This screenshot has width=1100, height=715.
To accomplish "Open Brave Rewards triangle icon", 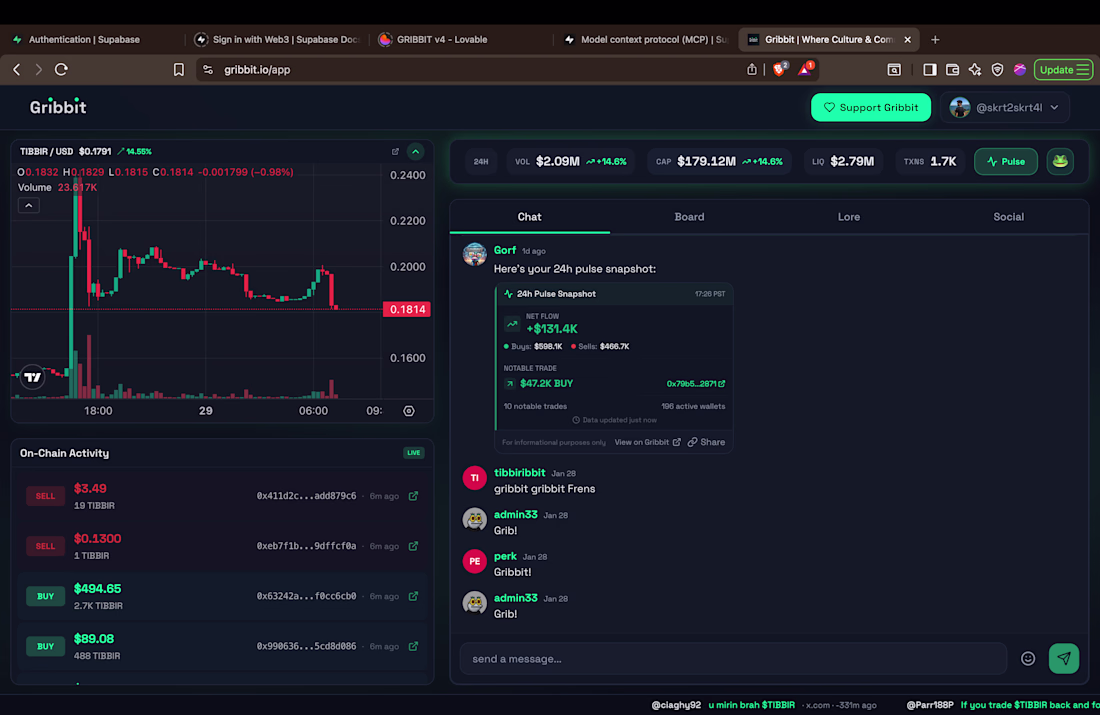I will 805,69.
